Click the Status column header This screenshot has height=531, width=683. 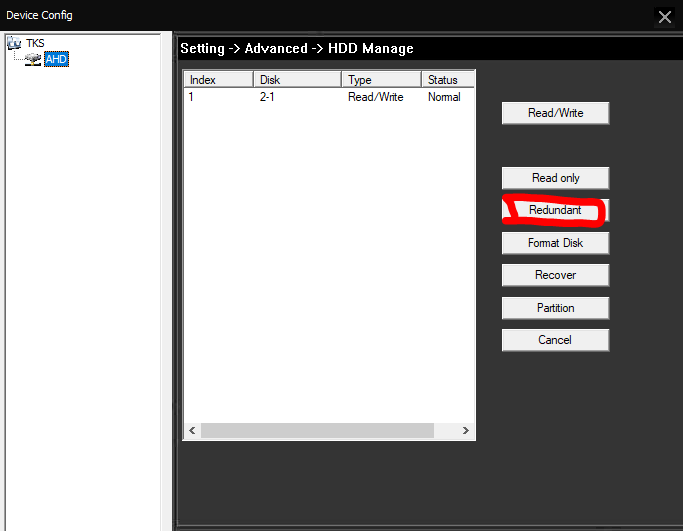(446, 80)
